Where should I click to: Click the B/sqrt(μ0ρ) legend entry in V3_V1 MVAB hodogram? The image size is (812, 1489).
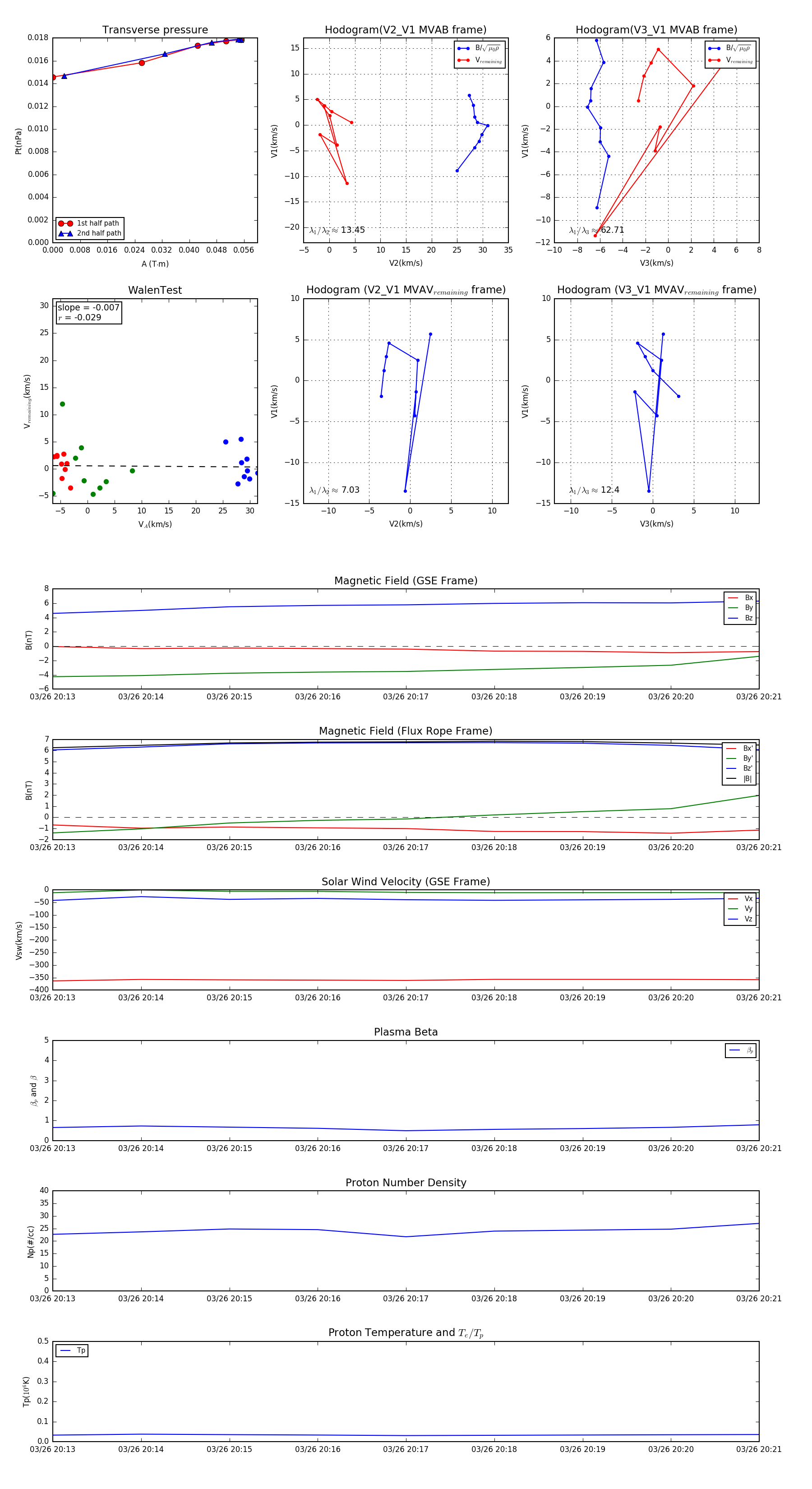(x=730, y=48)
